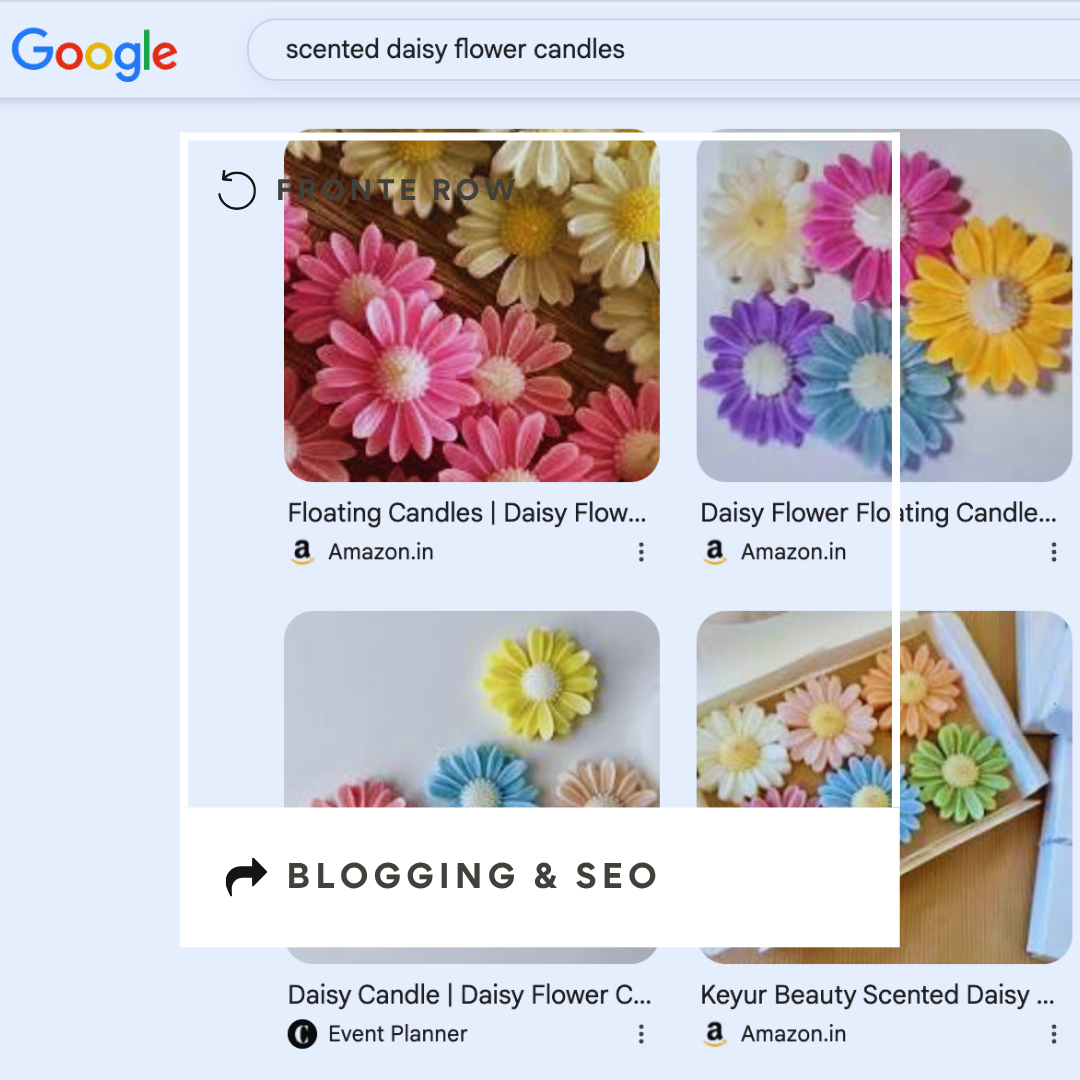The height and width of the screenshot is (1080, 1080).
Task: Click the share arrow icon beside BLOGGING & SEO
Action: (x=245, y=876)
